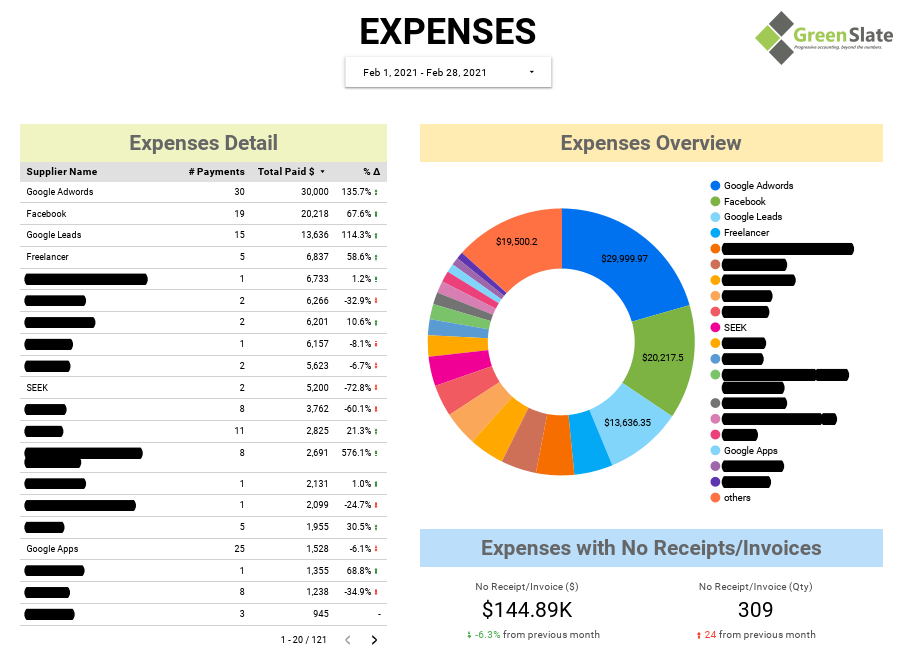Click the GreenSlate logo
The width and height of the screenshot is (897, 670).
[x=824, y=37]
